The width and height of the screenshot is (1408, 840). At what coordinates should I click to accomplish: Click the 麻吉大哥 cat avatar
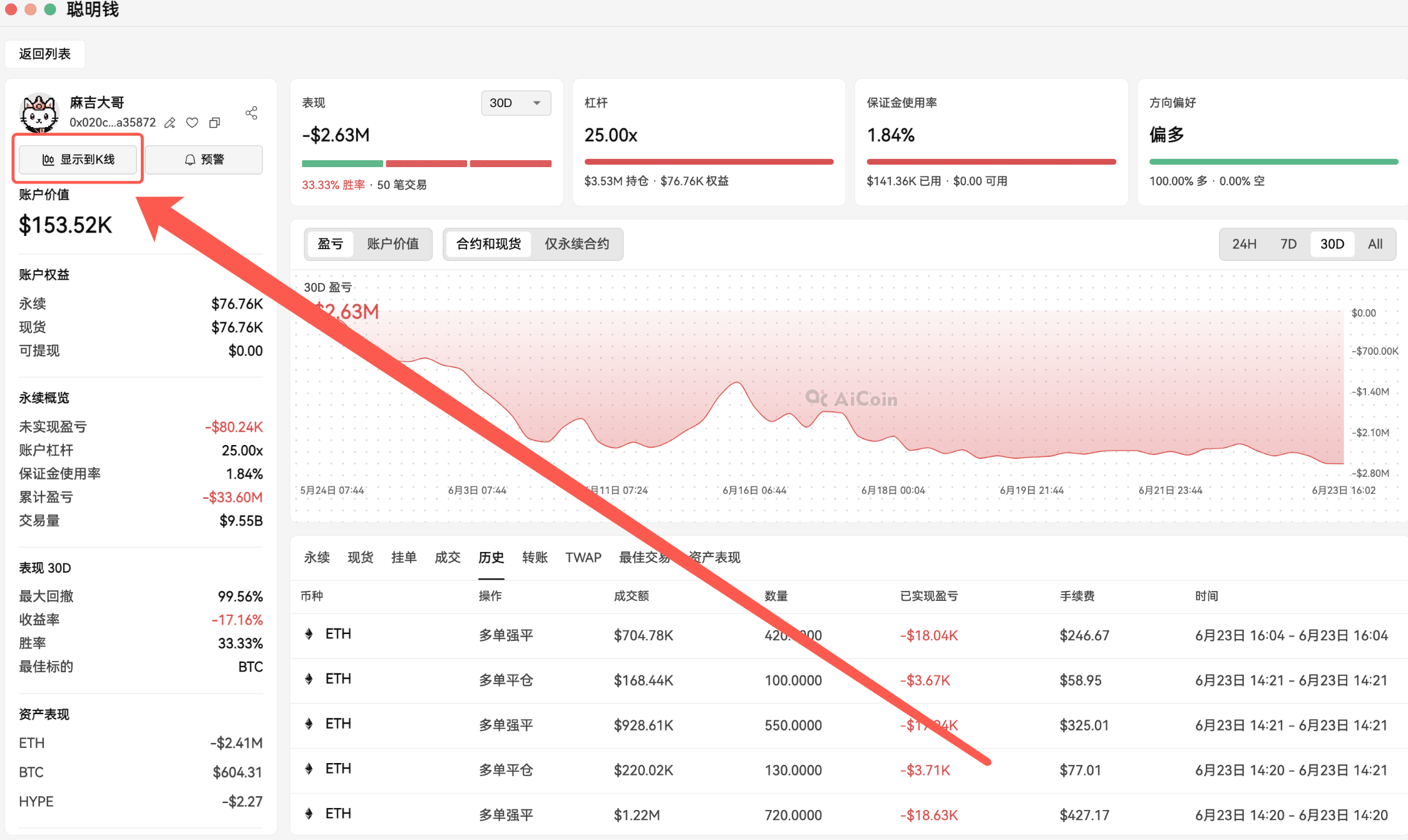pos(39,113)
